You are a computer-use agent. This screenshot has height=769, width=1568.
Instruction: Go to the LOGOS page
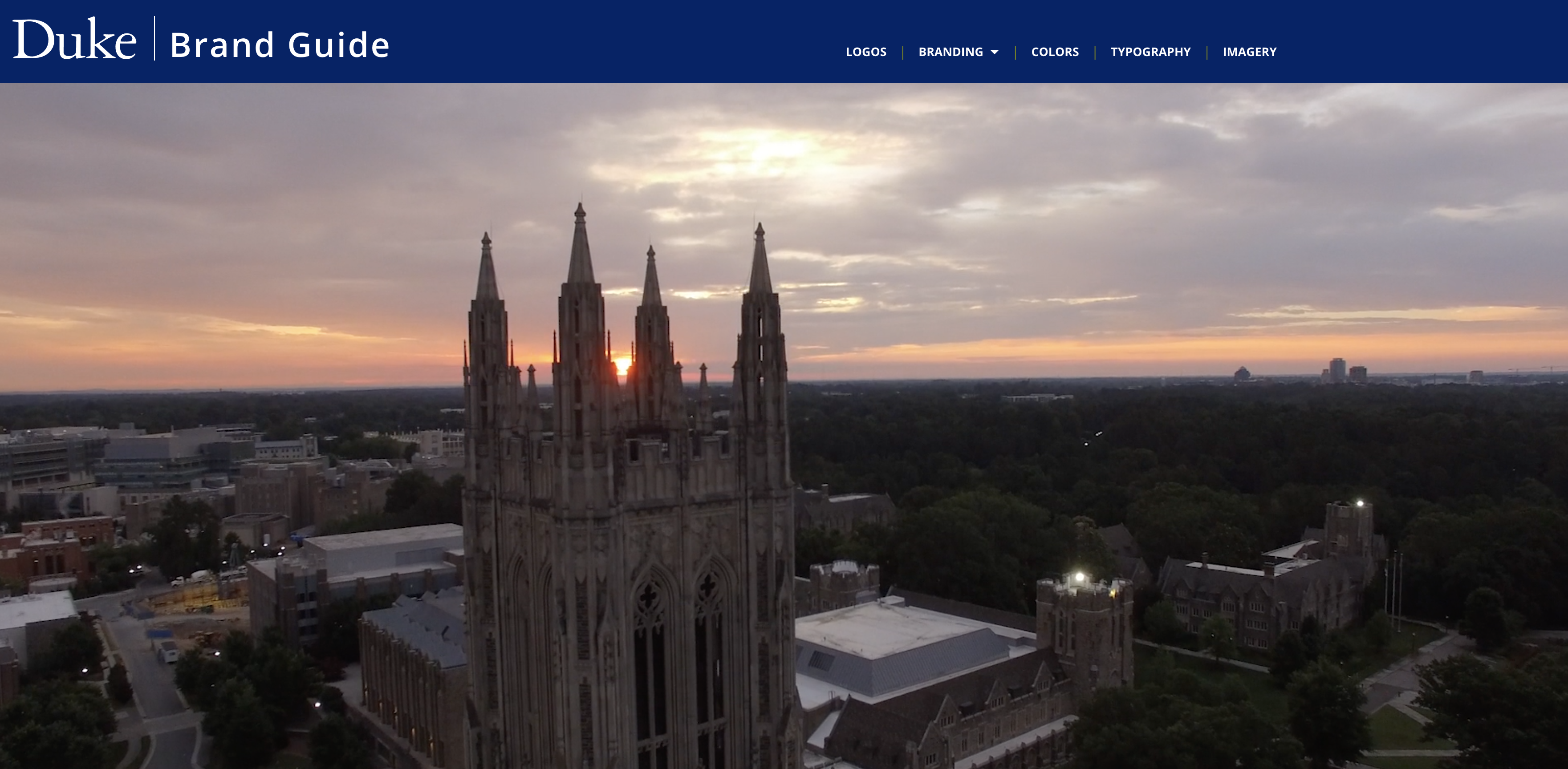tap(865, 52)
